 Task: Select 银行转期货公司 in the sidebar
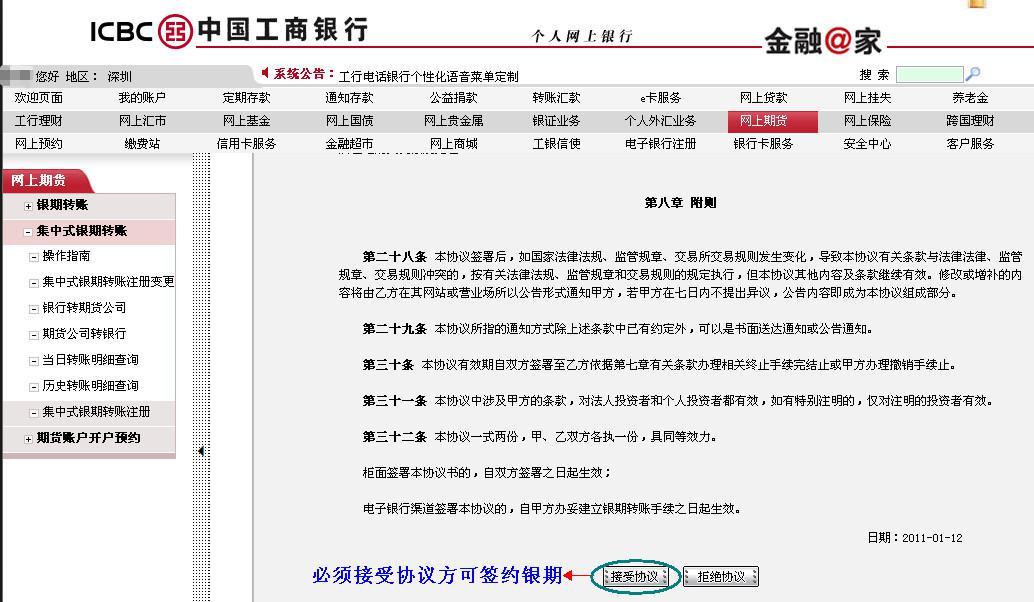(x=84, y=307)
